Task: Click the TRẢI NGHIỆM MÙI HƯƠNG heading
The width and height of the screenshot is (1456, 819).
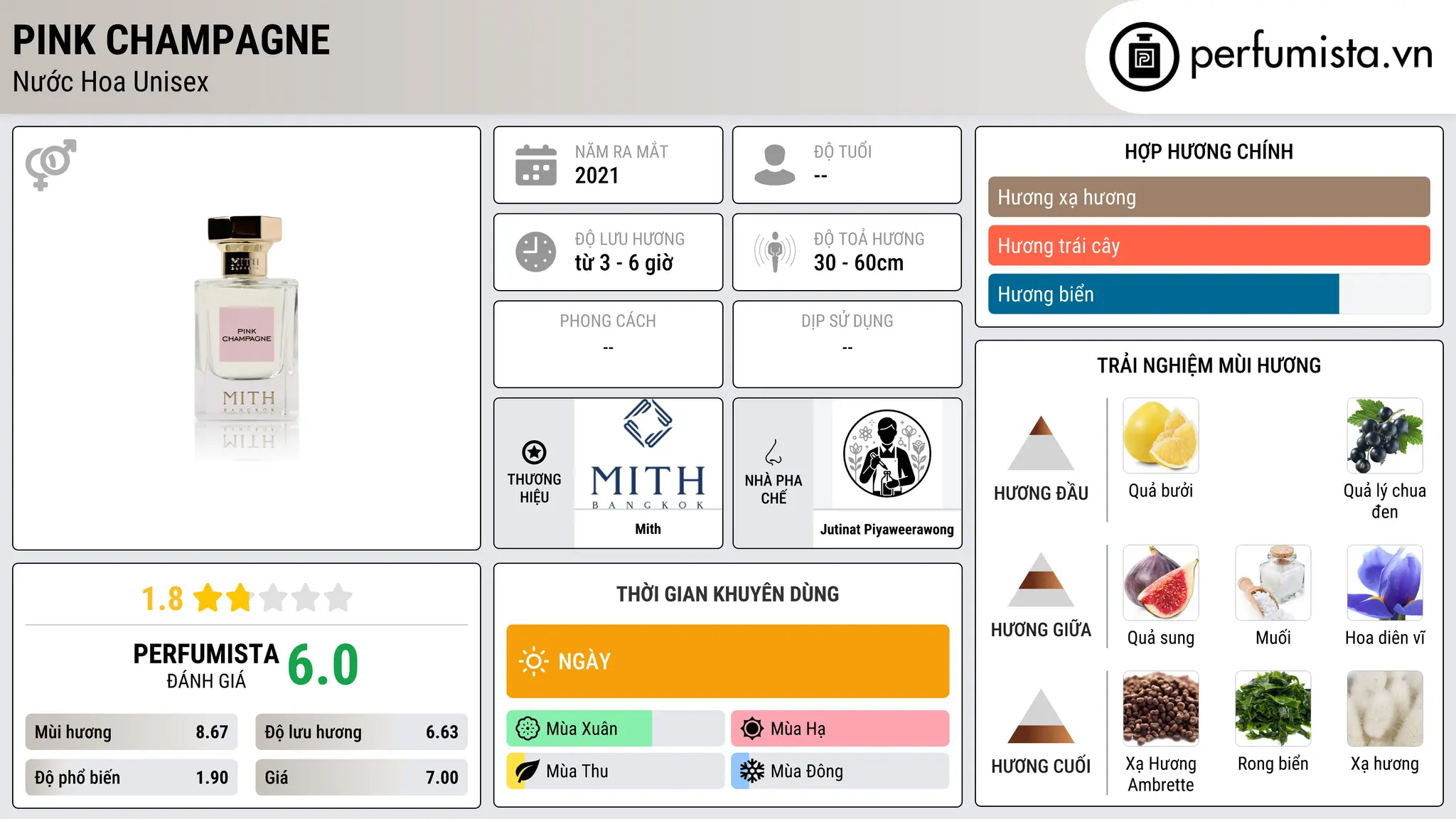Action: (x=1209, y=365)
